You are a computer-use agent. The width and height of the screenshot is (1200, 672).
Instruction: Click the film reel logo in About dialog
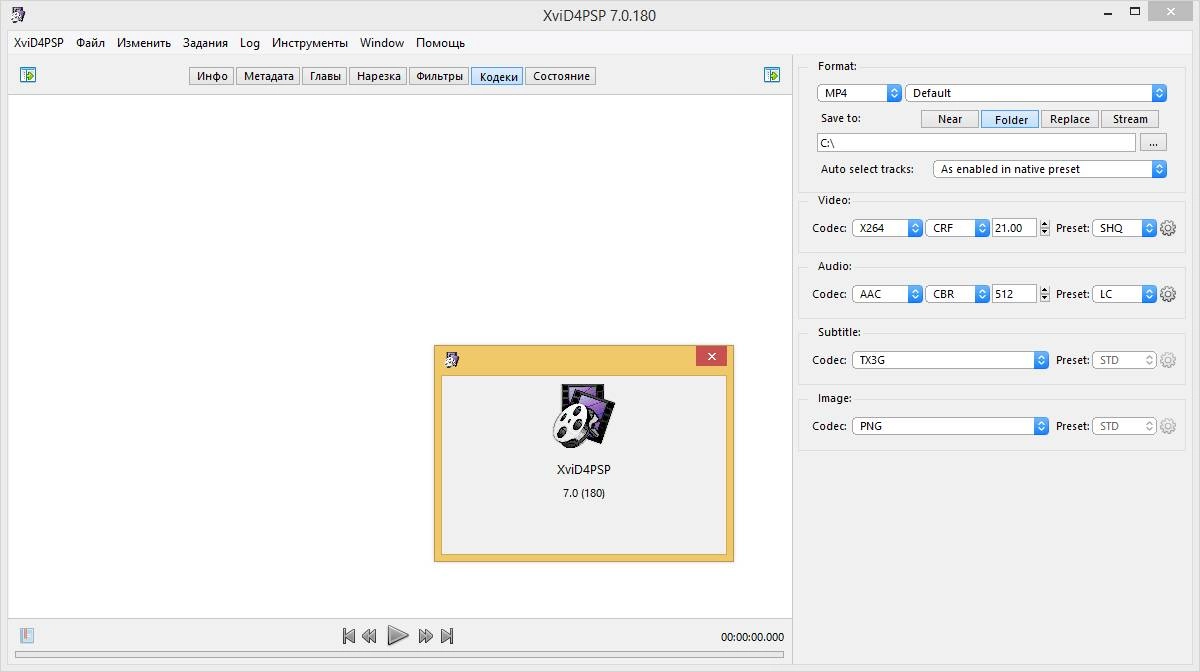(x=583, y=415)
